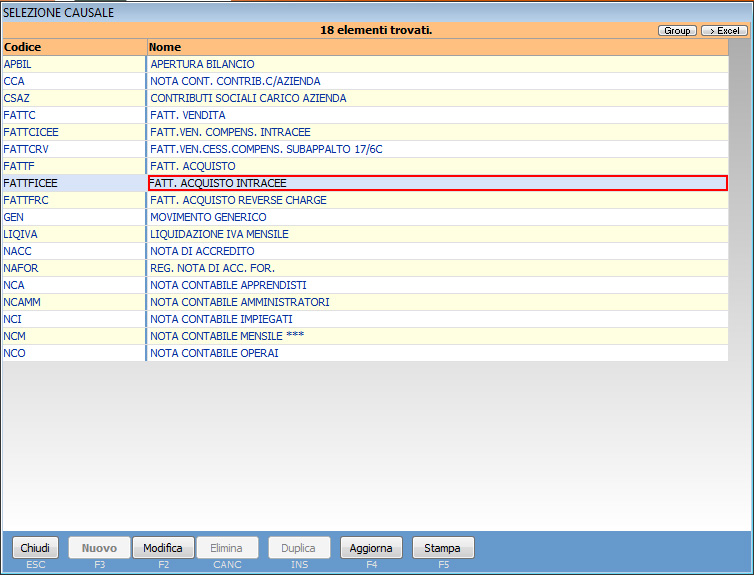Sort by the Codice column header
Viewport: 754px width, 575px height.
[x=73, y=47]
